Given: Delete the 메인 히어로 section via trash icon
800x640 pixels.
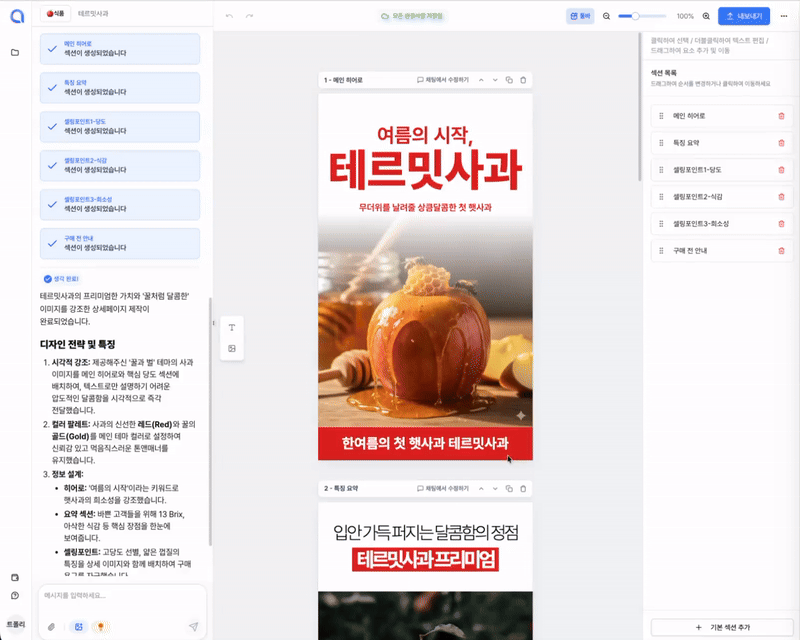Looking at the screenshot, I should click(781, 116).
